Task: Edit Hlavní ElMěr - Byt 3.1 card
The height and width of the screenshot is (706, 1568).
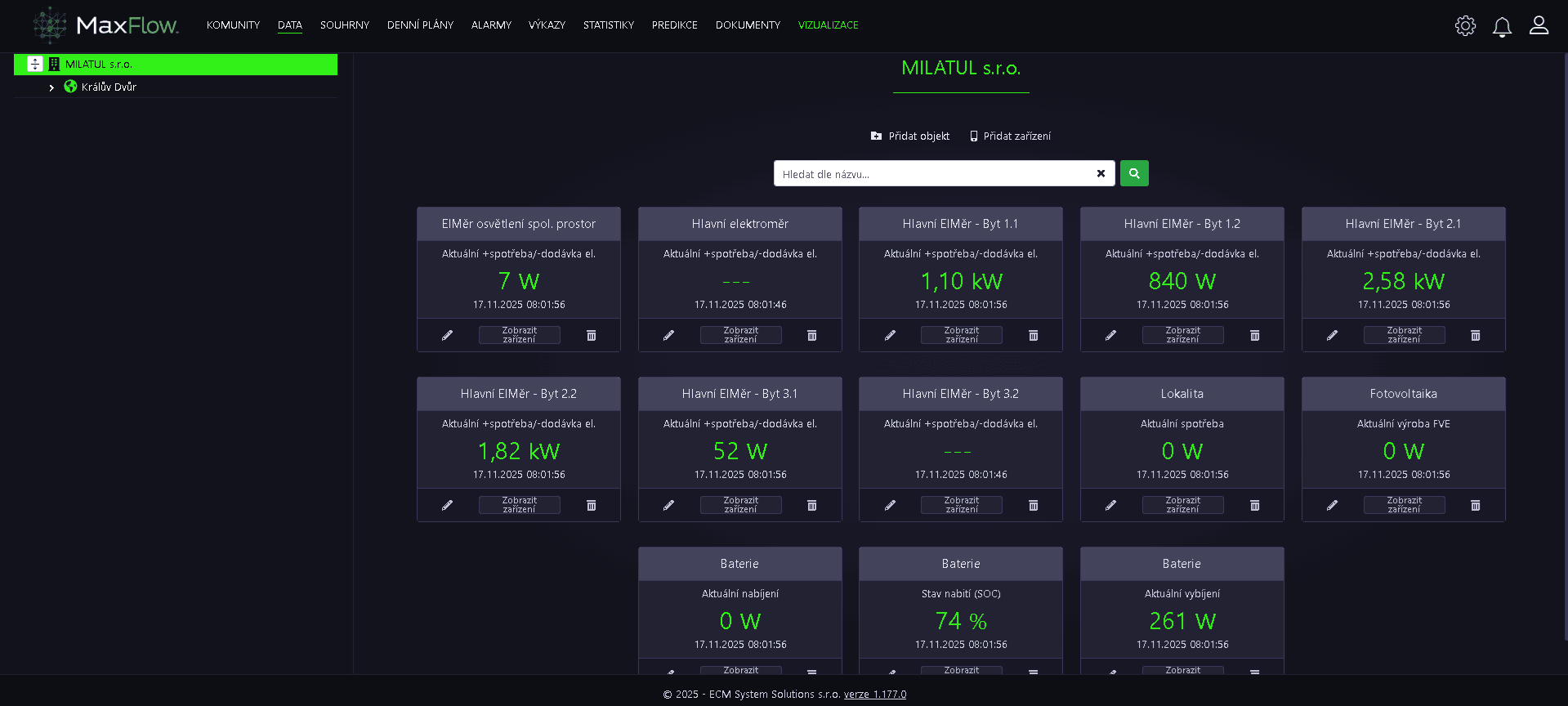Action: pos(668,505)
